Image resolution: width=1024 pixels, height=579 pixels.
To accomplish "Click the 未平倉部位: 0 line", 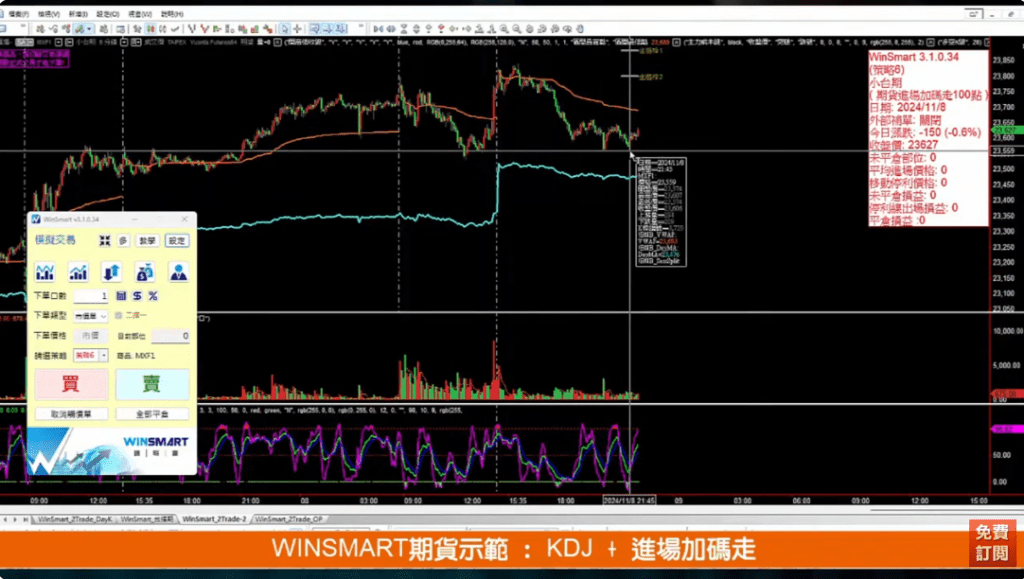I will tap(903, 158).
